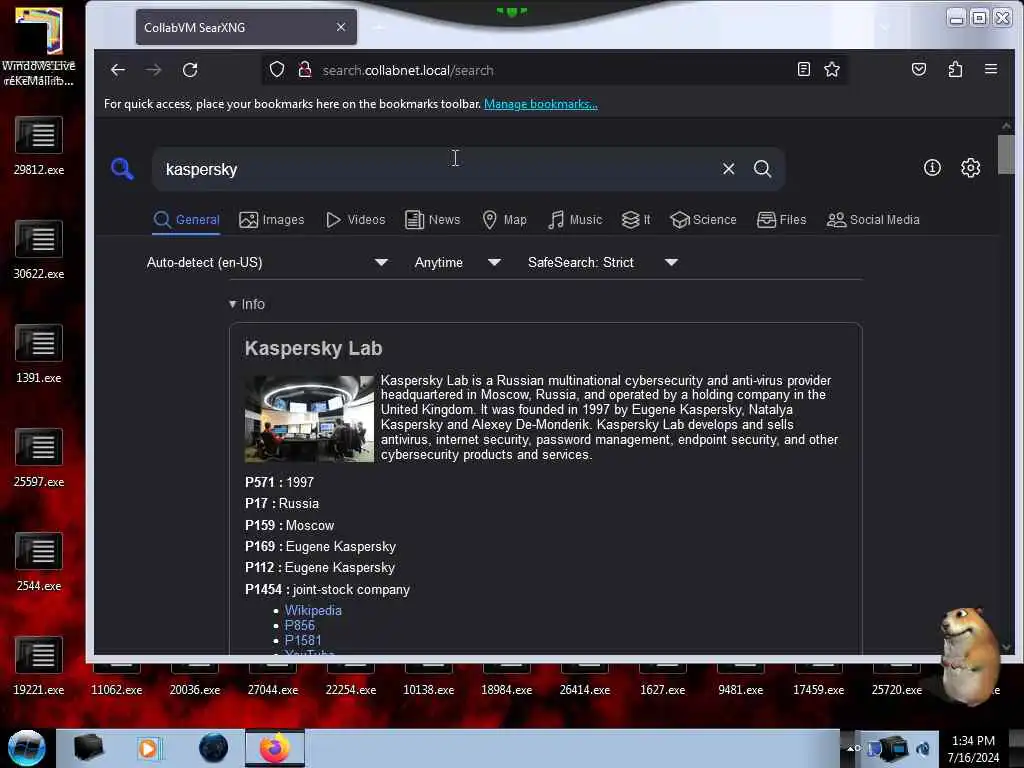
Task: Open the SearXNG about info icon
Action: tap(932, 168)
